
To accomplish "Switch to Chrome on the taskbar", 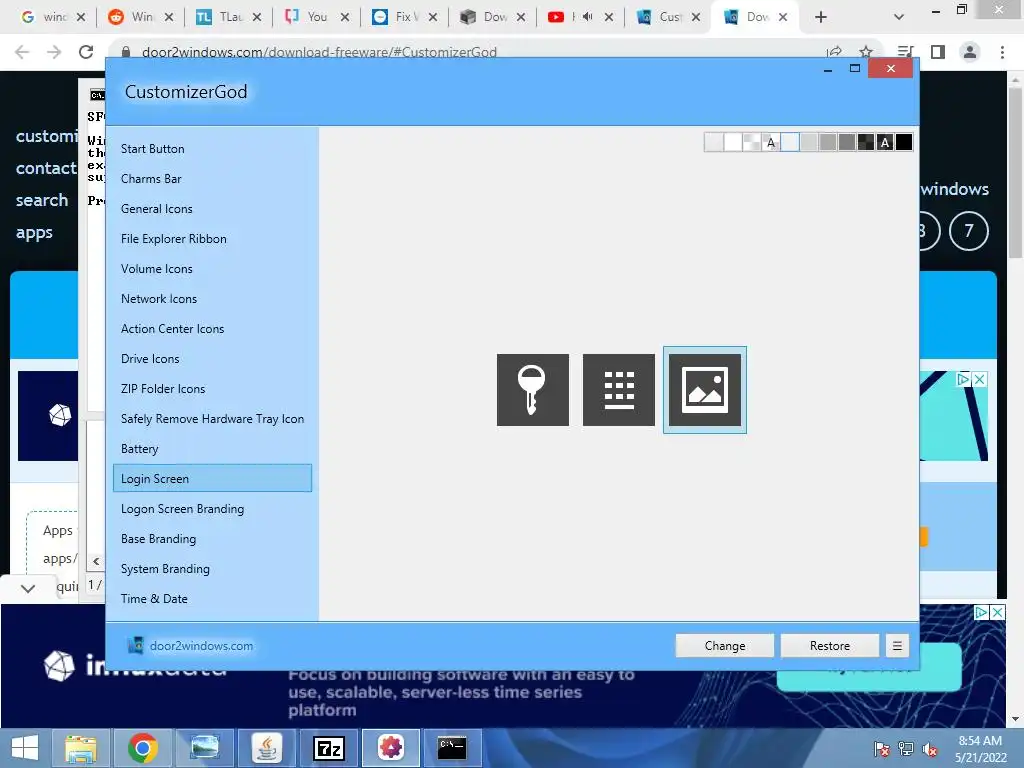I will coord(142,748).
